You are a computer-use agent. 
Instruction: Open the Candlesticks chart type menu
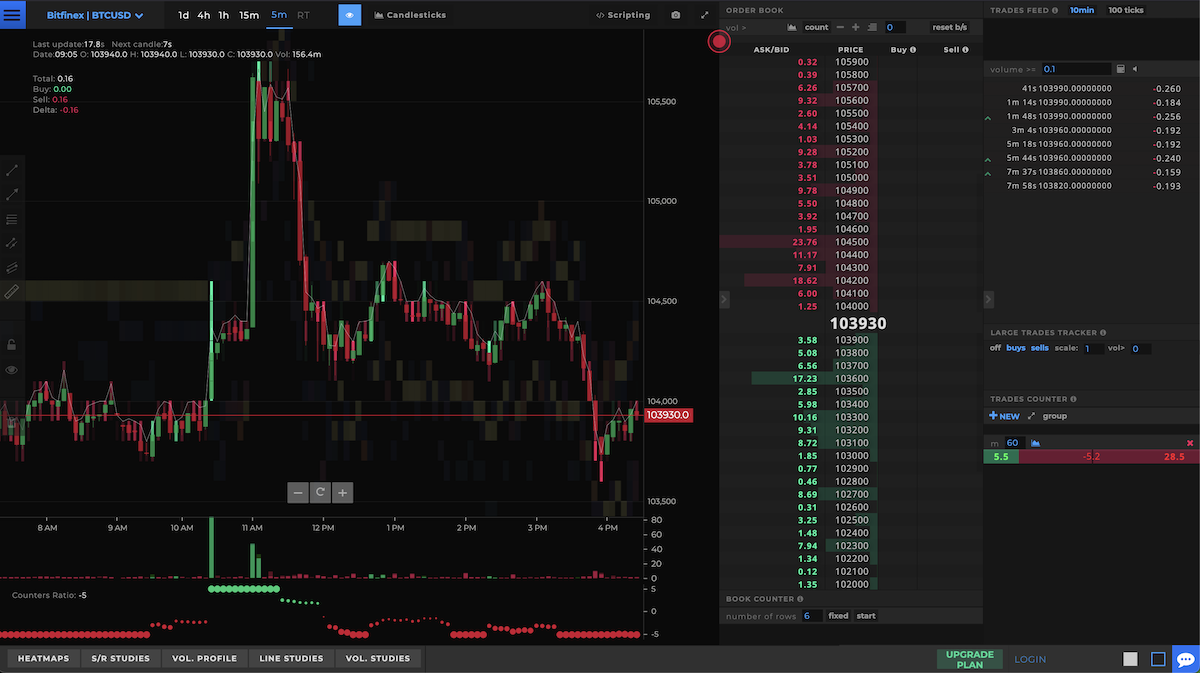tap(410, 15)
